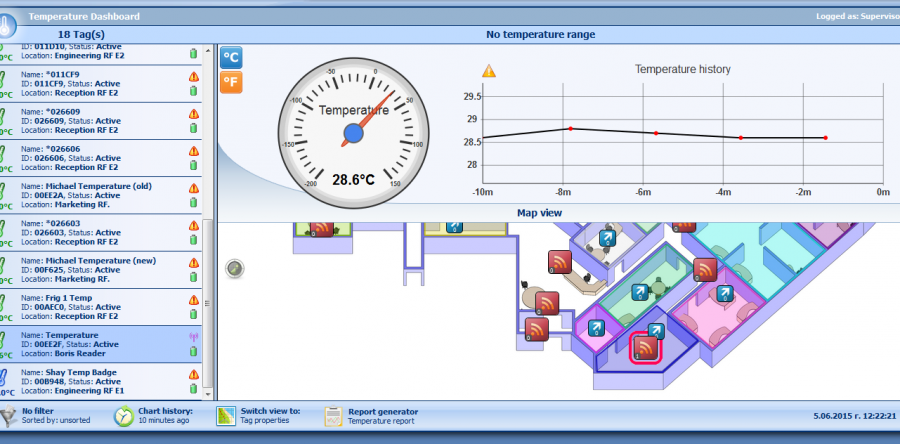This screenshot has width=900, height=444.
Task: Select the *026609 tag entry
Action: [102, 121]
